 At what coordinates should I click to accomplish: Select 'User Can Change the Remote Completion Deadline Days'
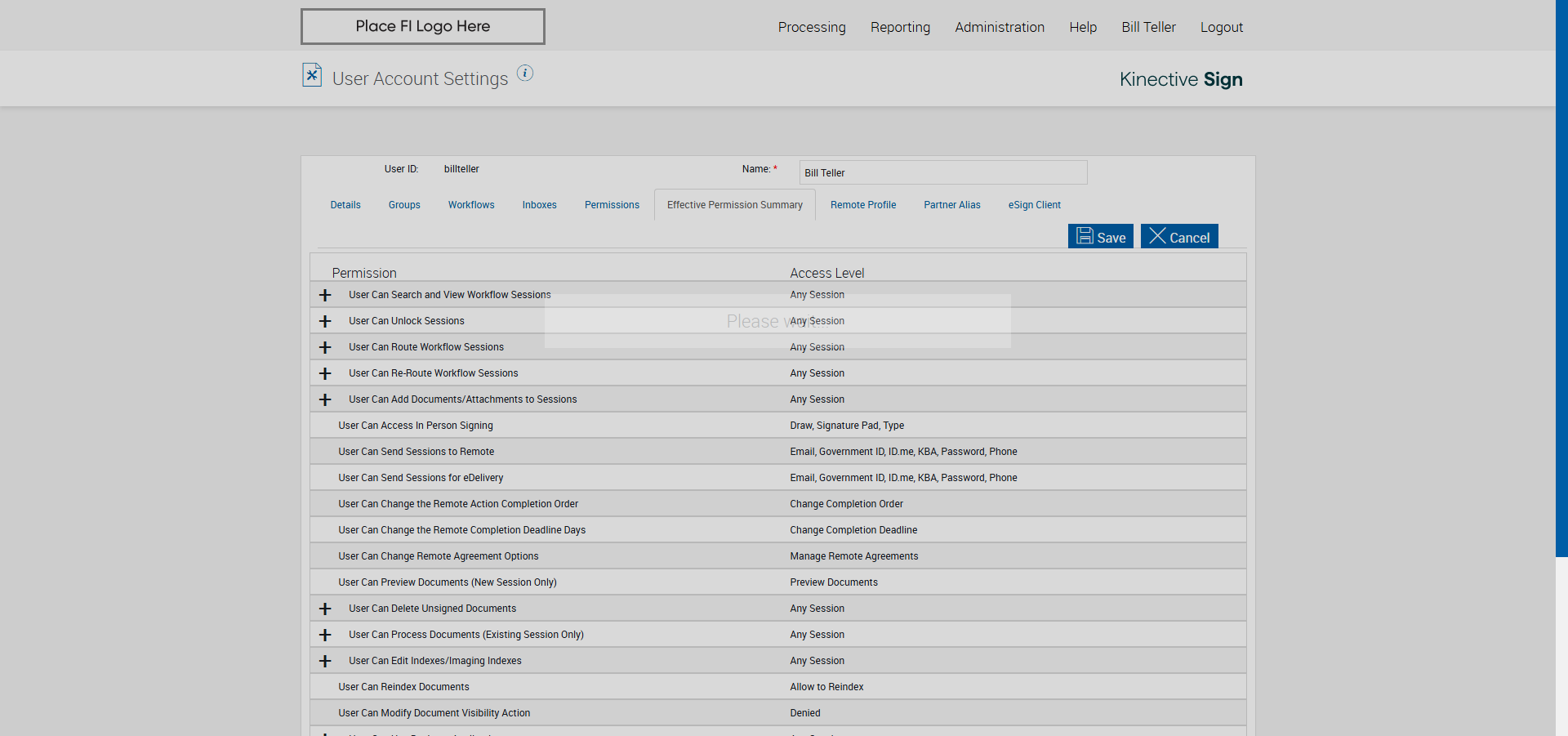point(462,530)
